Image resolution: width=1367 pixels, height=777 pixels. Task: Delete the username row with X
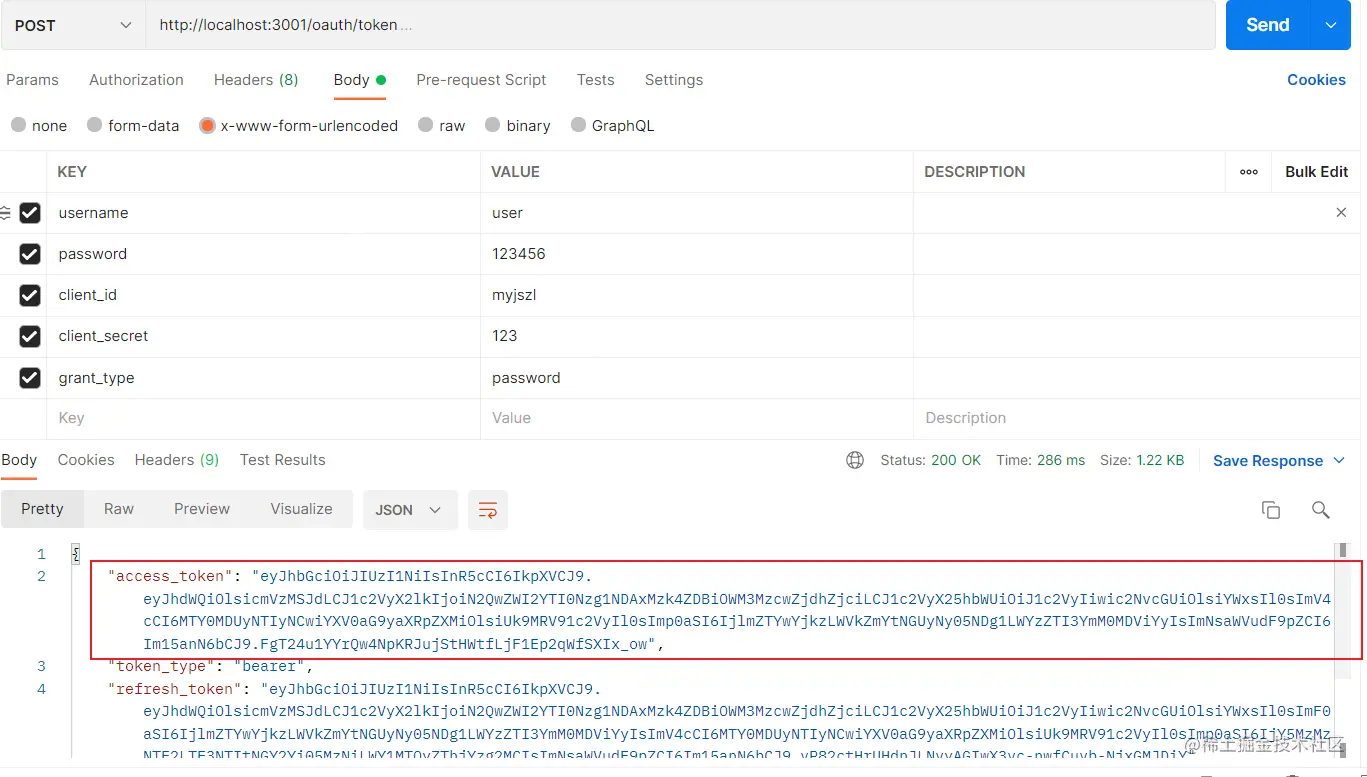(1341, 213)
